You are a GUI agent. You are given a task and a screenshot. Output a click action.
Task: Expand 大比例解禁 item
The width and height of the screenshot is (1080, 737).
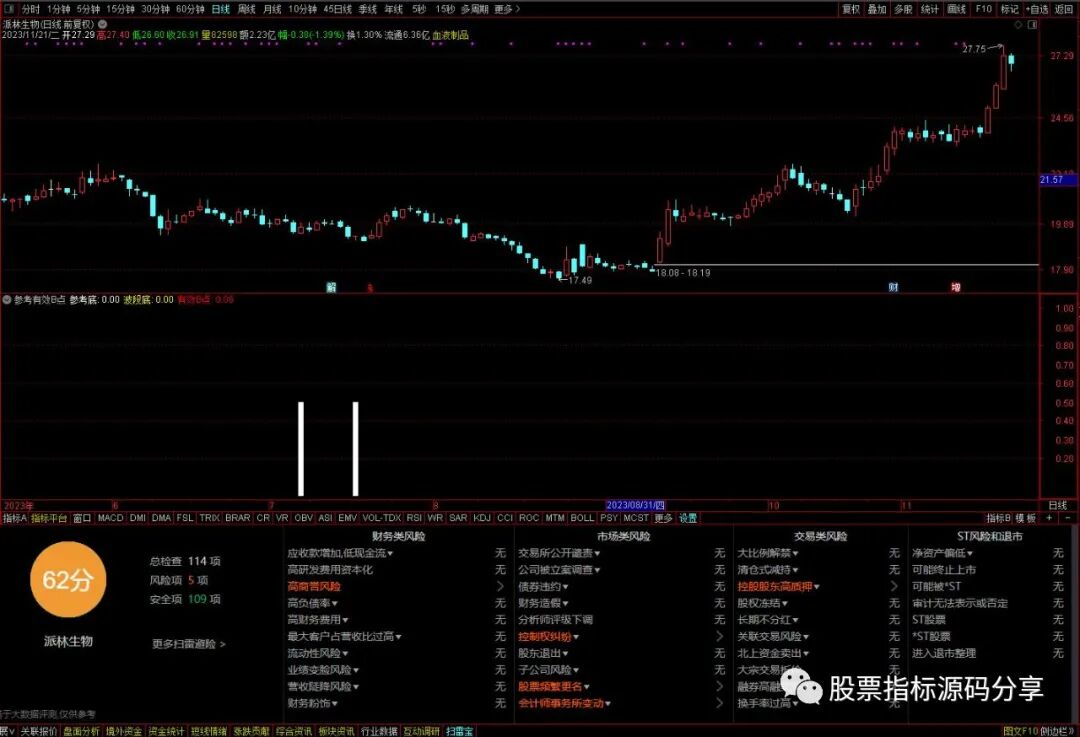pyautogui.click(x=768, y=553)
